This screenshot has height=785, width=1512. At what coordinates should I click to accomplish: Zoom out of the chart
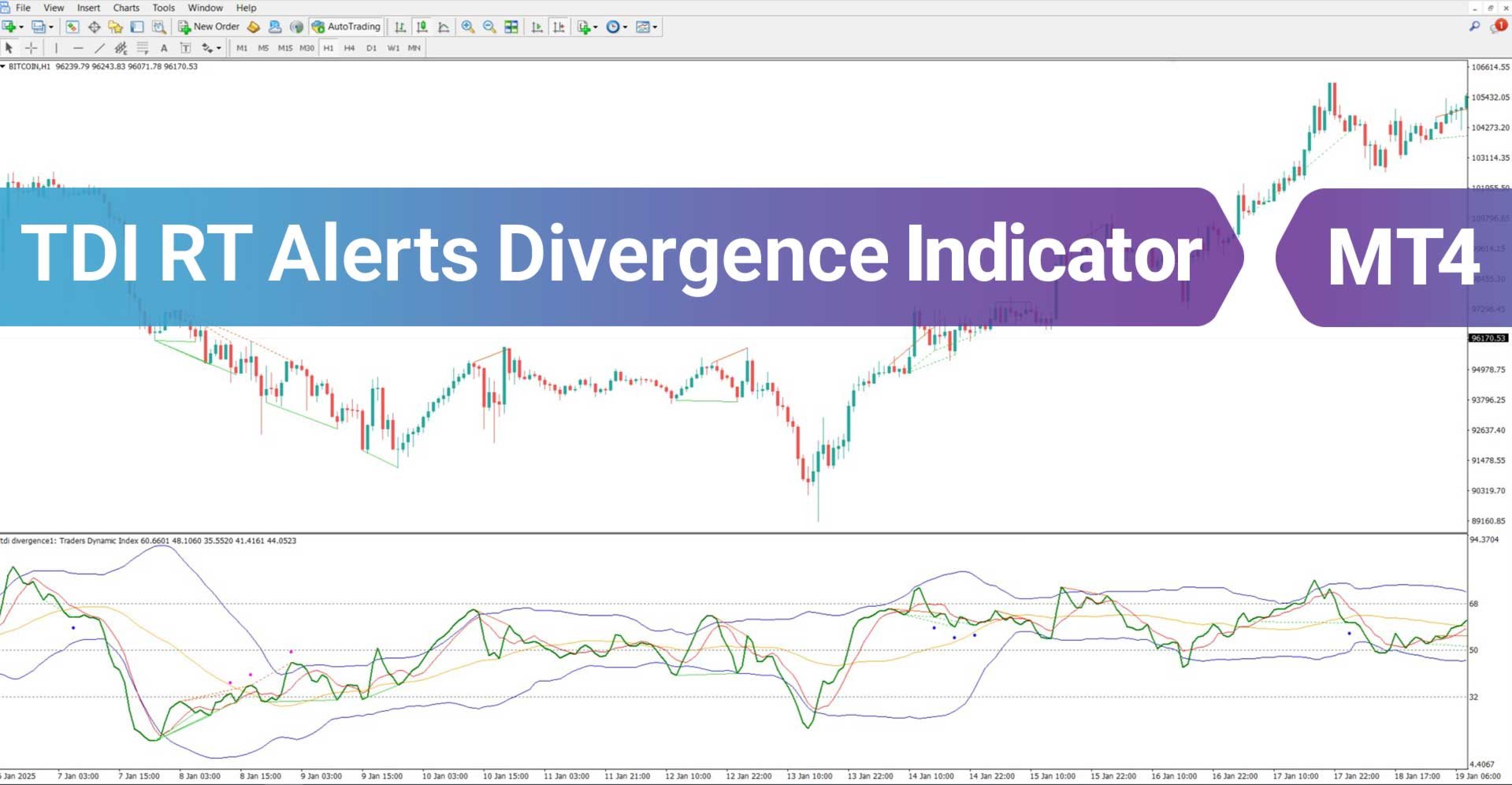[x=489, y=27]
